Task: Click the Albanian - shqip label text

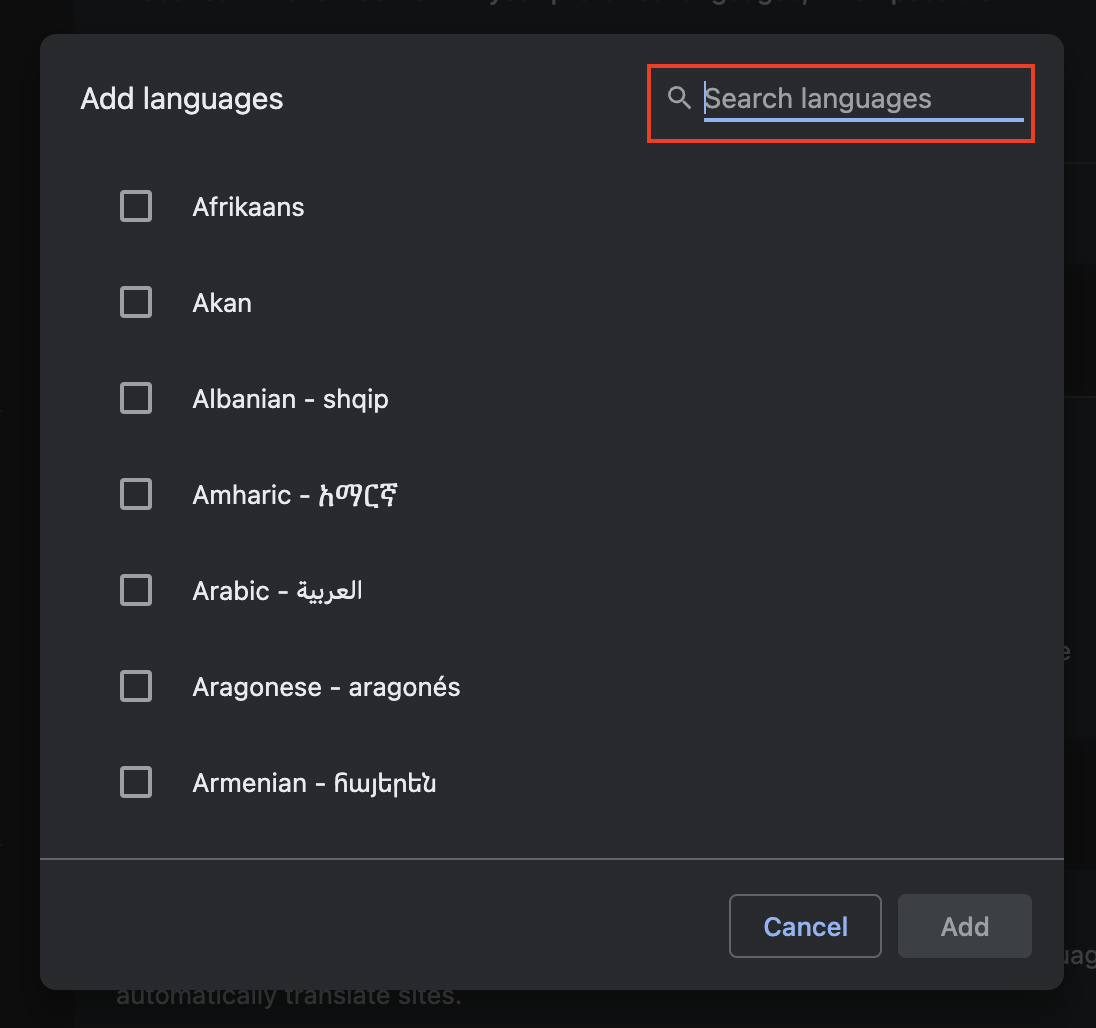Action: tap(290, 400)
